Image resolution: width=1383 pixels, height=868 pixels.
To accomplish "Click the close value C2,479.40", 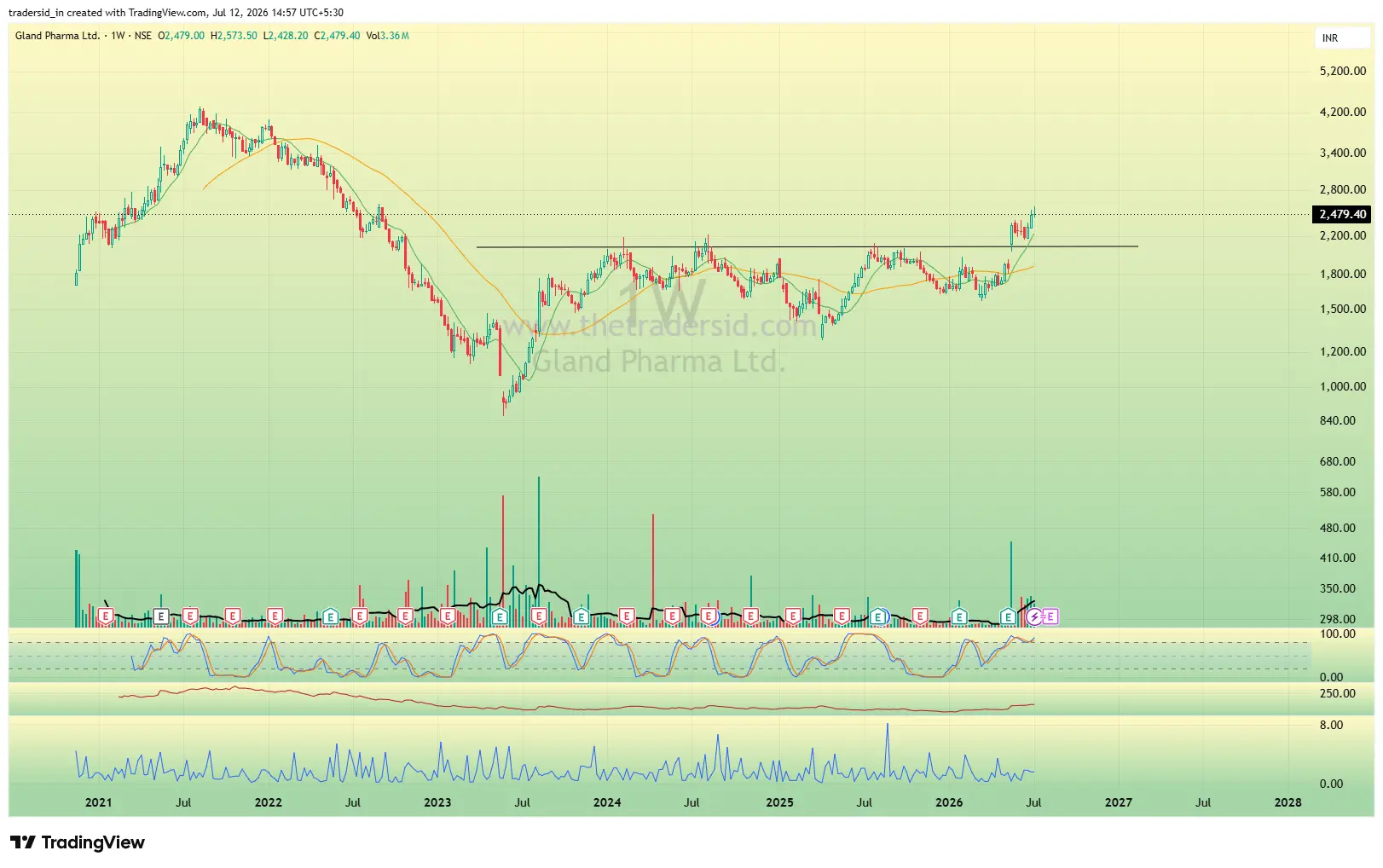I will (337, 36).
